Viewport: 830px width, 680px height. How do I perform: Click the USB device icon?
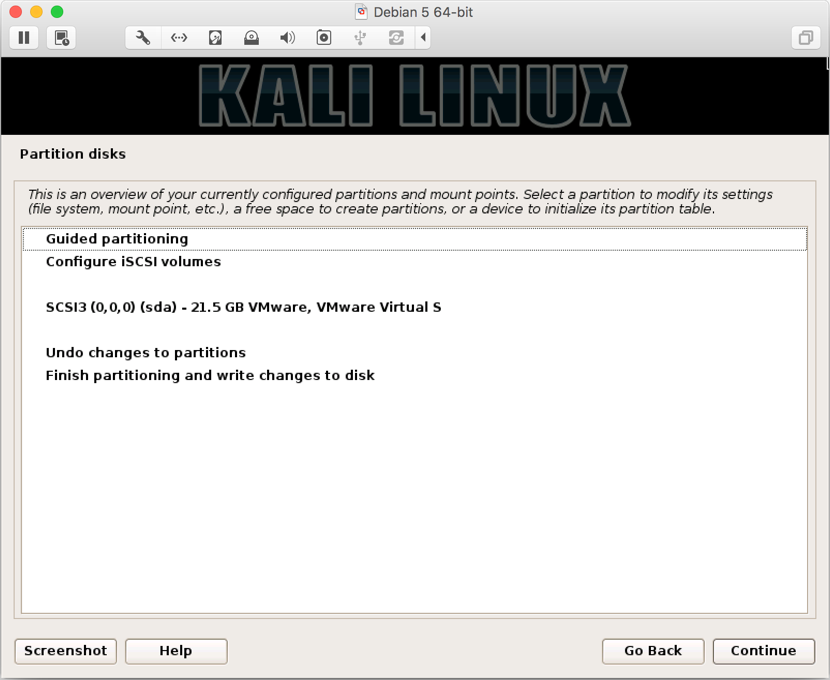coord(360,38)
